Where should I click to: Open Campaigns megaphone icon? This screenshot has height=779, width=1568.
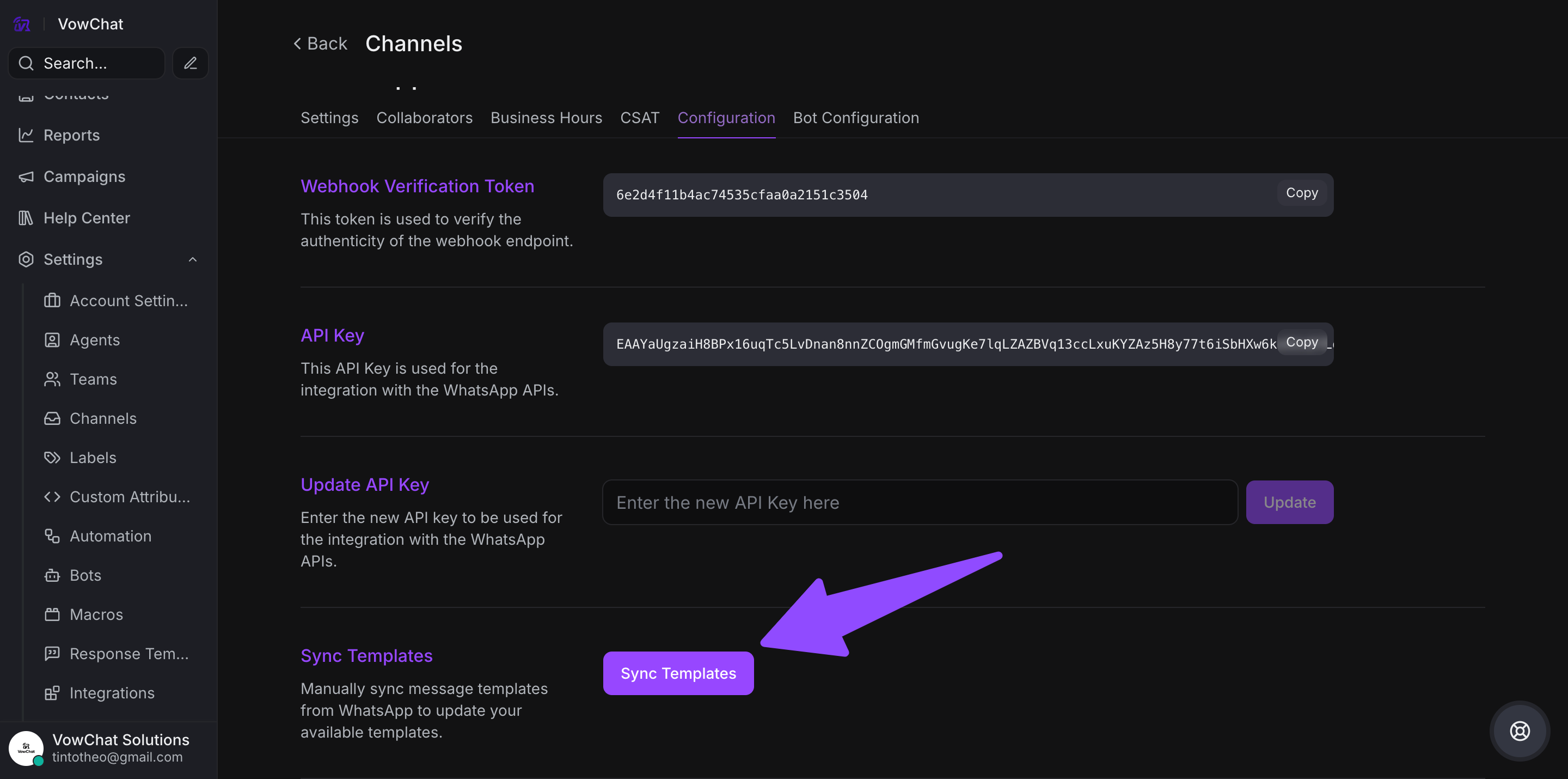[x=26, y=177]
